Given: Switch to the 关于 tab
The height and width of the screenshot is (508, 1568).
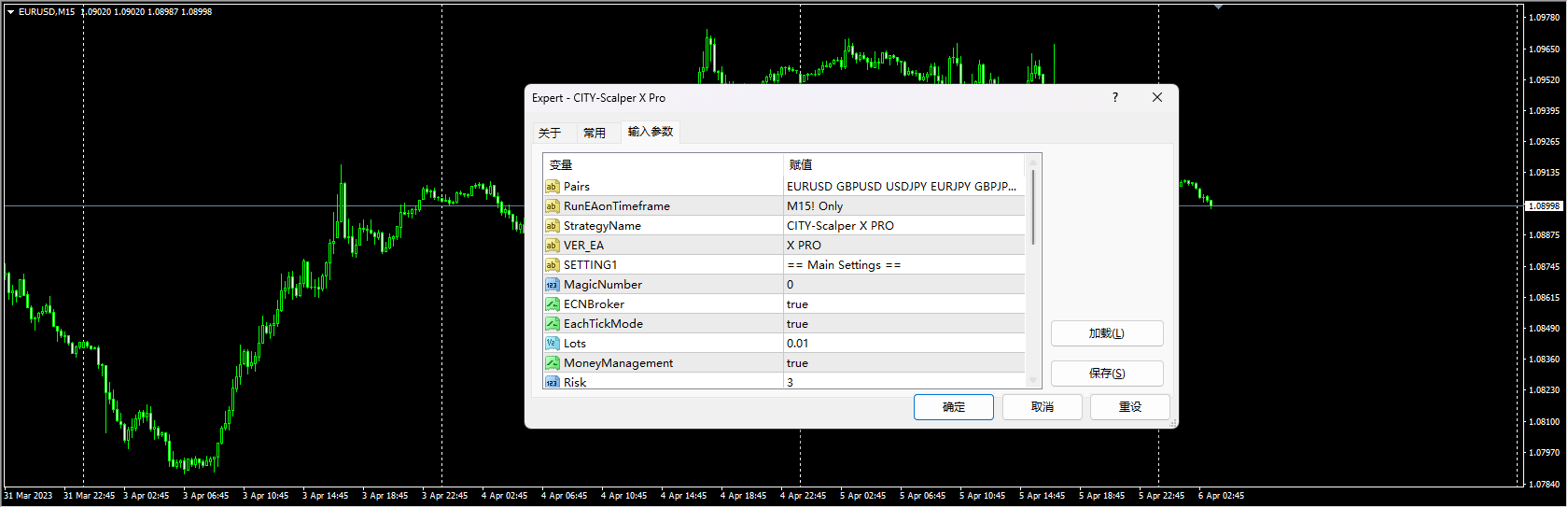Looking at the screenshot, I should point(550,133).
